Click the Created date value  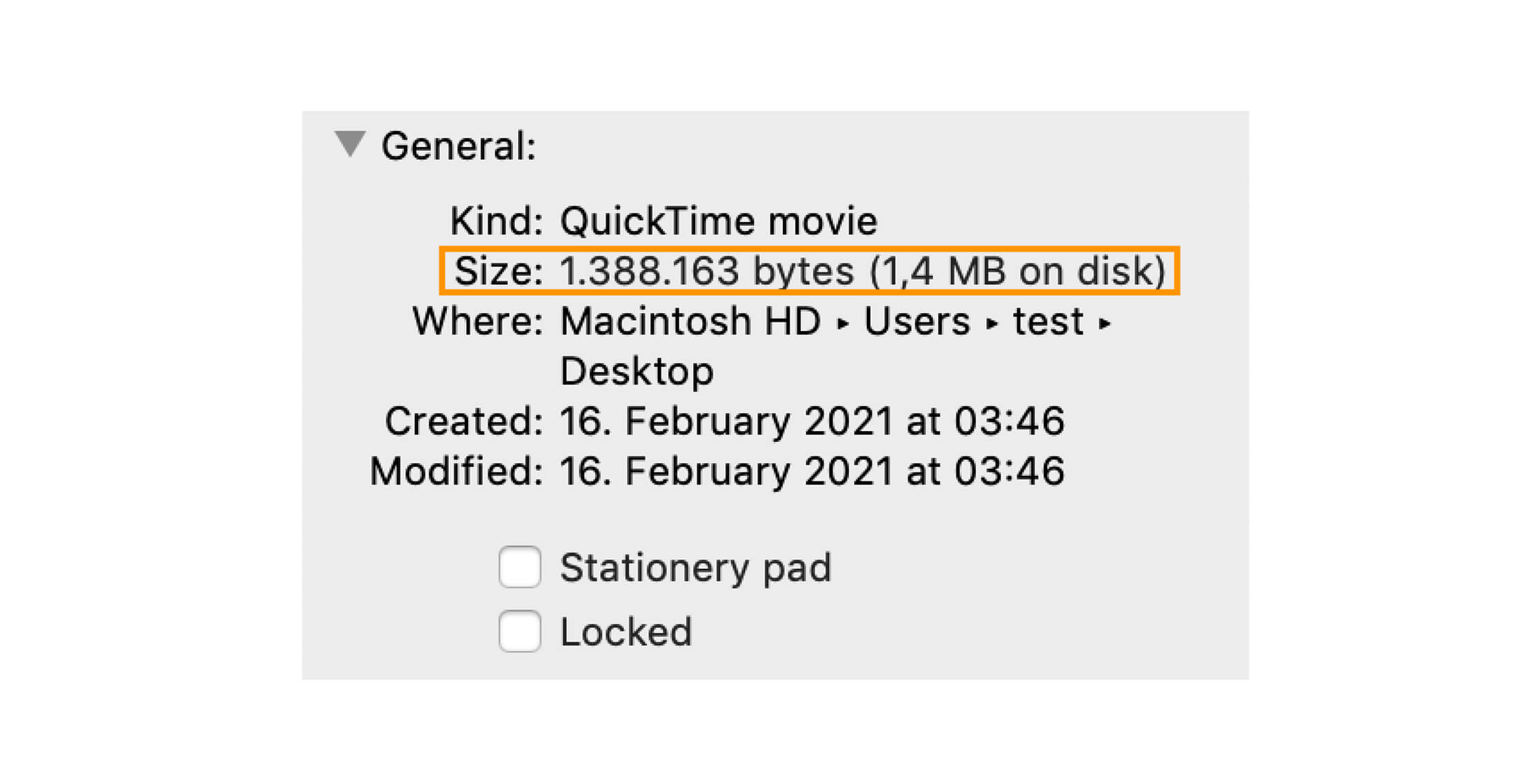coord(812,421)
